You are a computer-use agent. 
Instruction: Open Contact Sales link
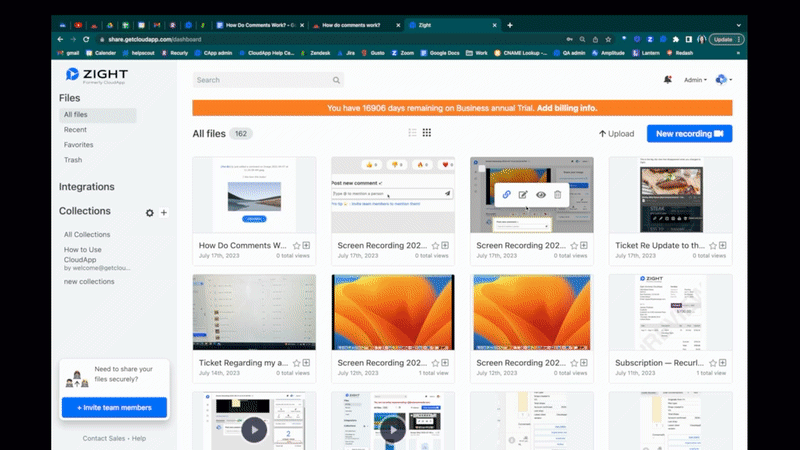[x=104, y=438]
